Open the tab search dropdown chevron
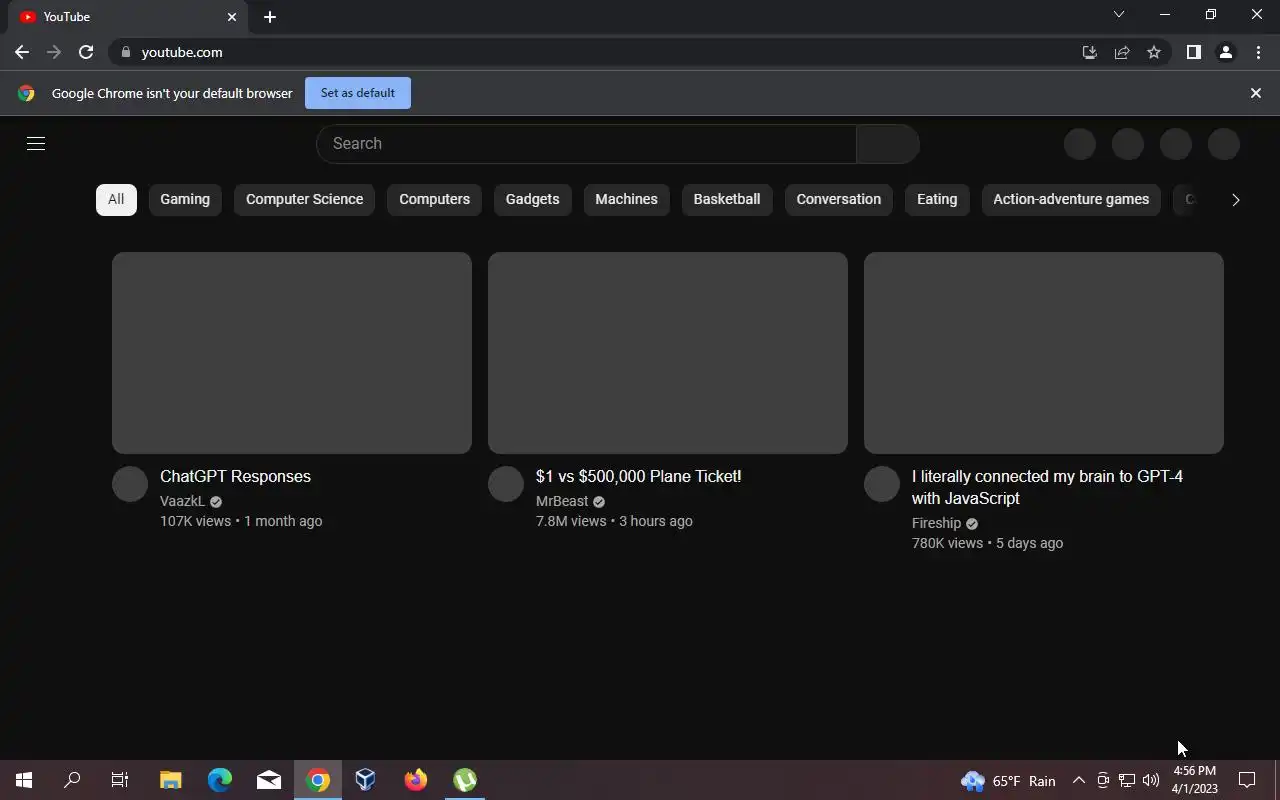 pos(1119,14)
